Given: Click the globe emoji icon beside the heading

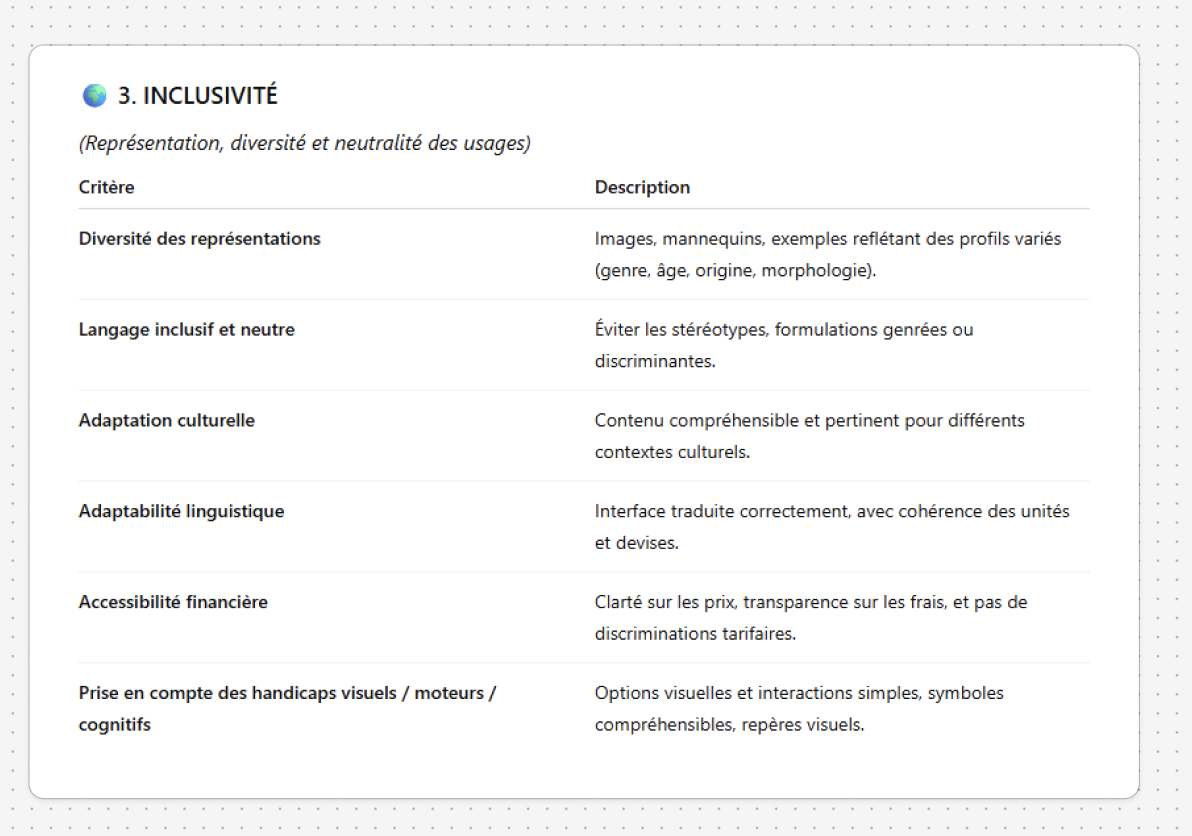Looking at the screenshot, I should click(94, 96).
